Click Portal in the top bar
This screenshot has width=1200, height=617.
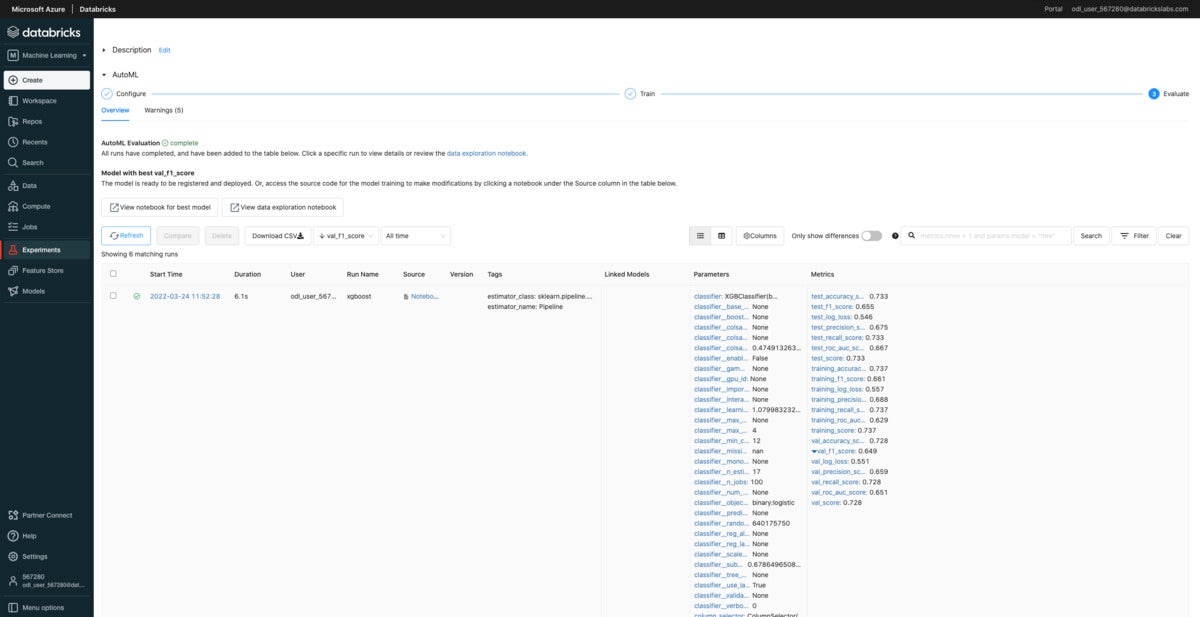tap(1053, 8)
